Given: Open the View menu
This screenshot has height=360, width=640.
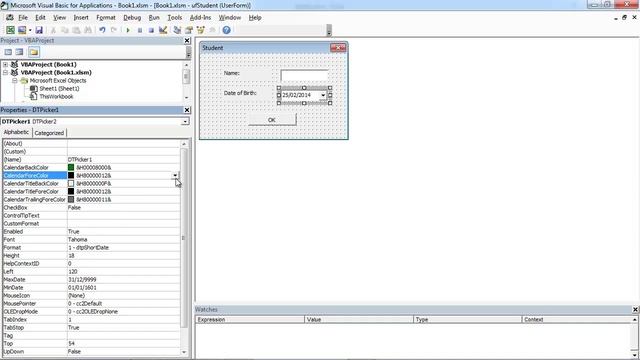Looking at the screenshot, I should pyautogui.click(x=60, y=18).
